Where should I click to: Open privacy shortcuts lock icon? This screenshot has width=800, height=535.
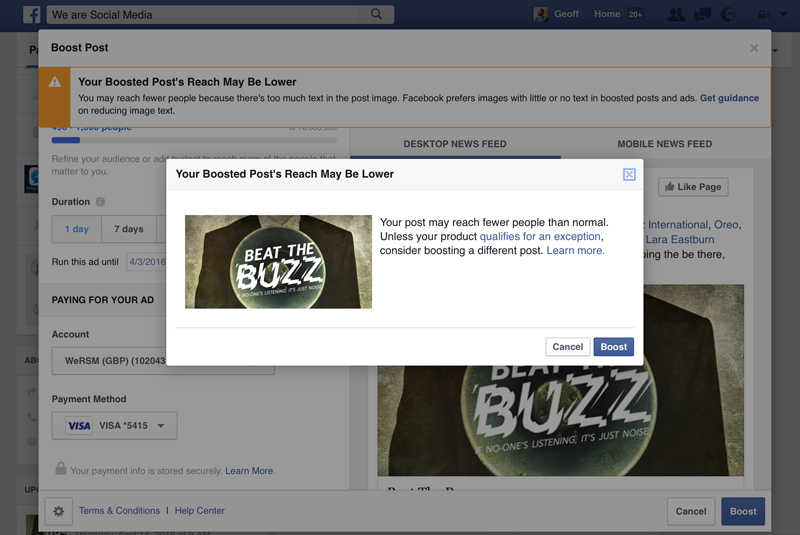[x=765, y=15]
